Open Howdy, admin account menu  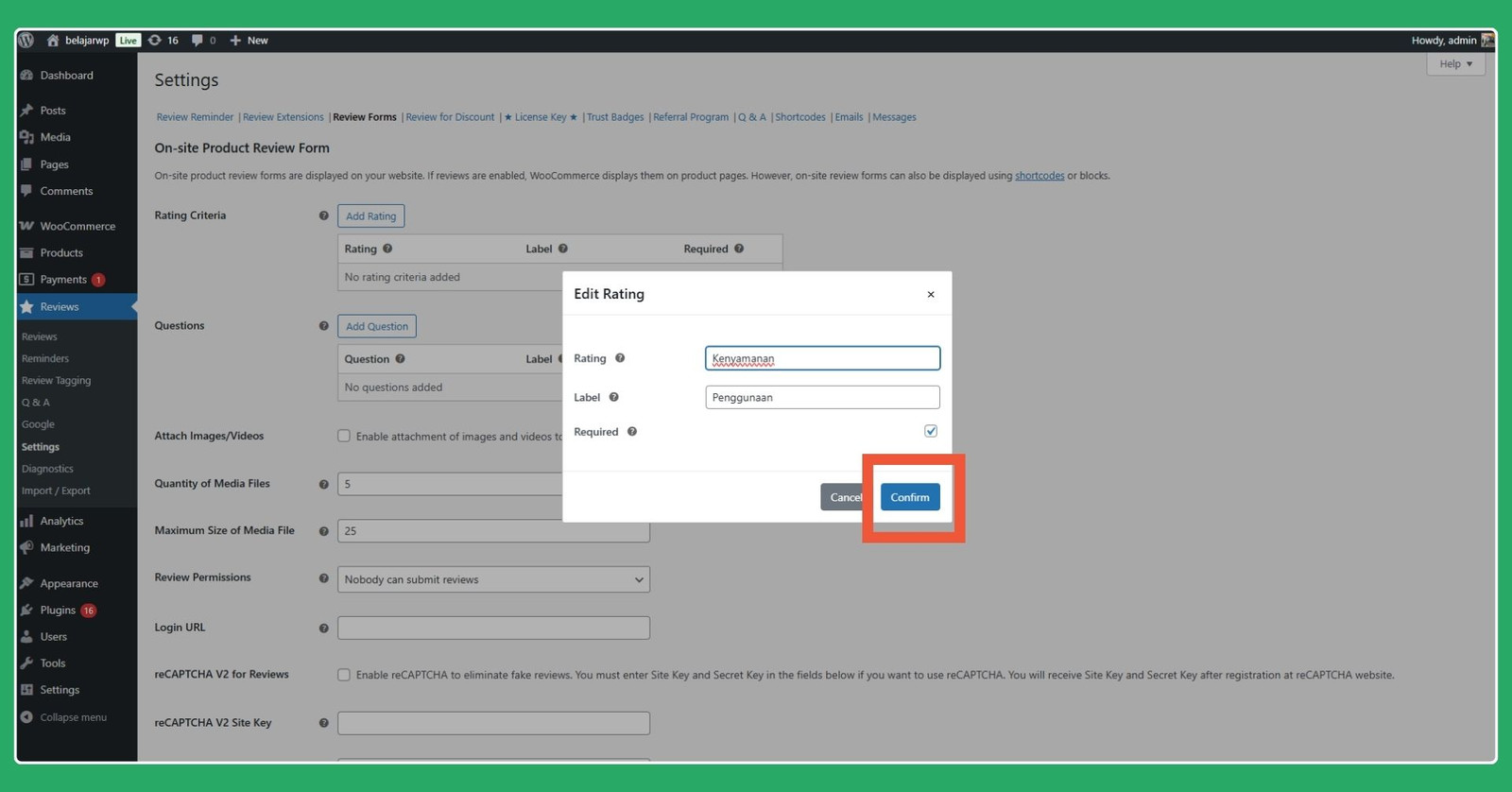click(x=1452, y=41)
